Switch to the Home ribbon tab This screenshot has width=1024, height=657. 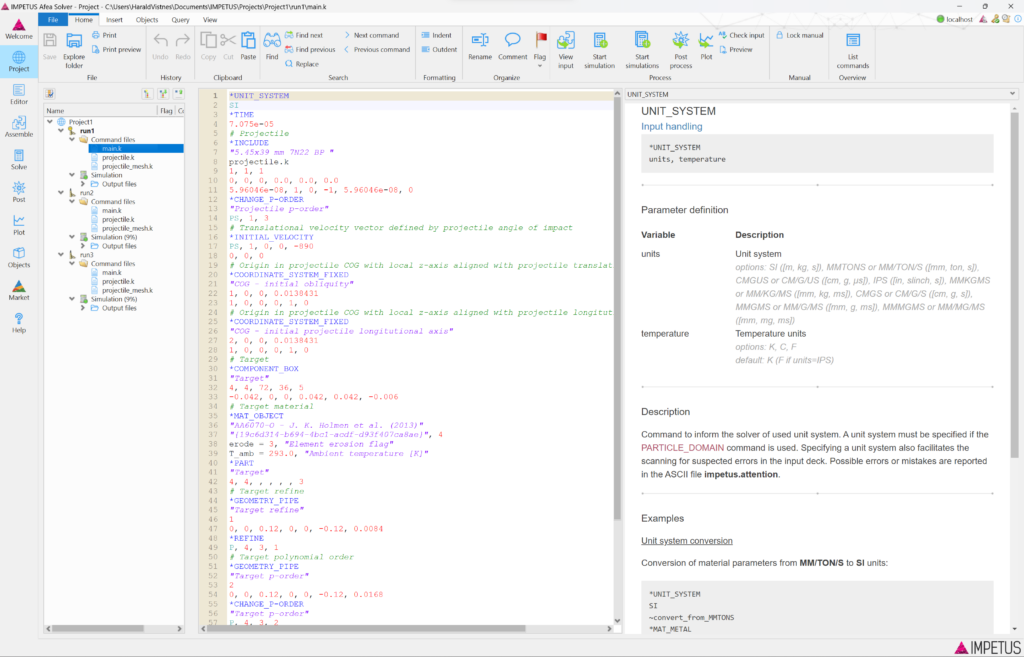(84, 20)
